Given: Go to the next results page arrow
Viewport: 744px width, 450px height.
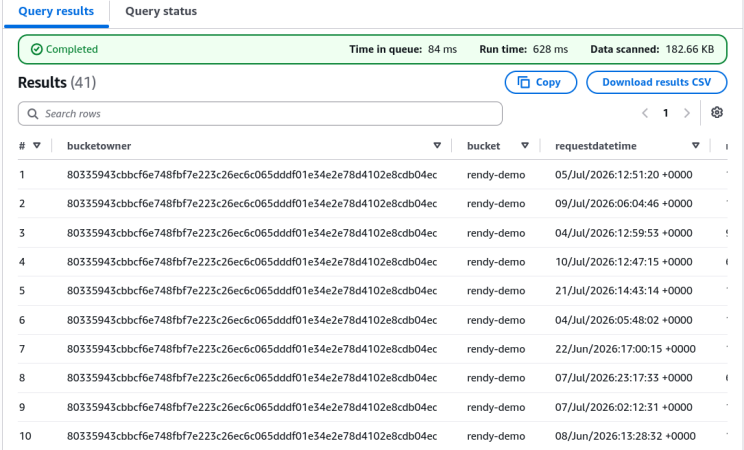Looking at the screenshot, I should 687,113.
